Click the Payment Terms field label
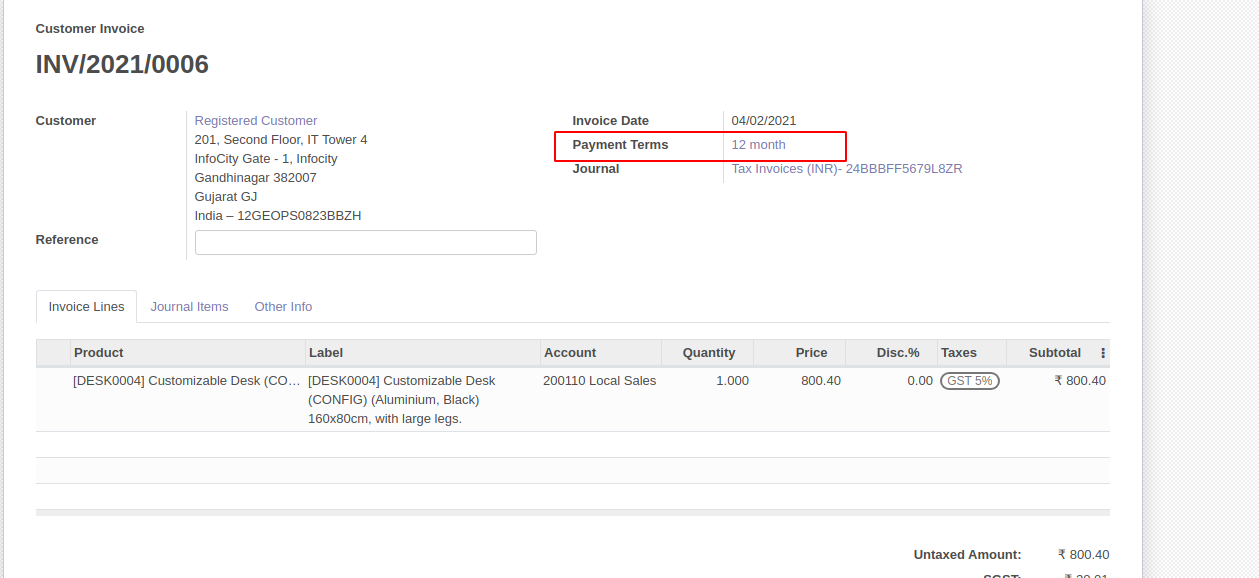 click(x=620, y=145)
